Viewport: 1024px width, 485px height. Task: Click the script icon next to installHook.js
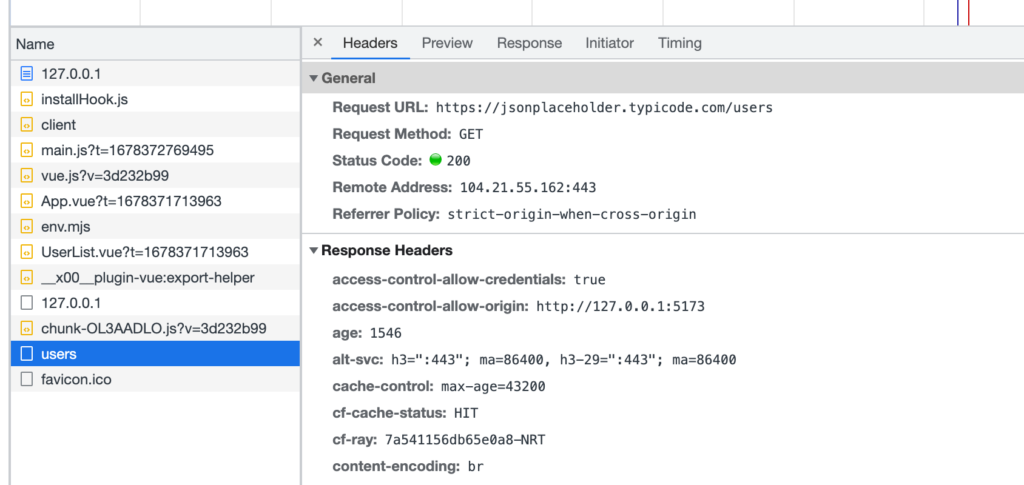27,100
